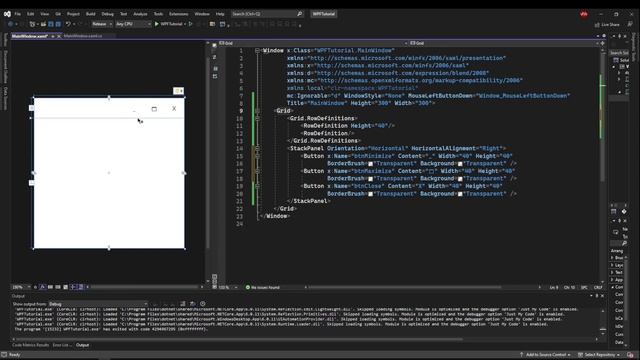Screen dimensions: 640x360
Task: Open the Extensions menu
Action: (178, 14)
